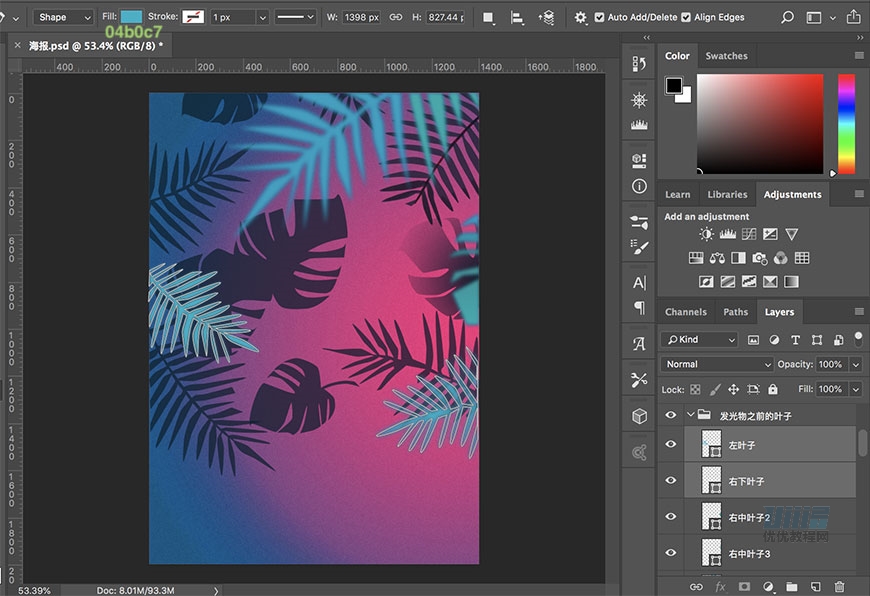
Task: Switch to the Channels tab
Action: 685,312
